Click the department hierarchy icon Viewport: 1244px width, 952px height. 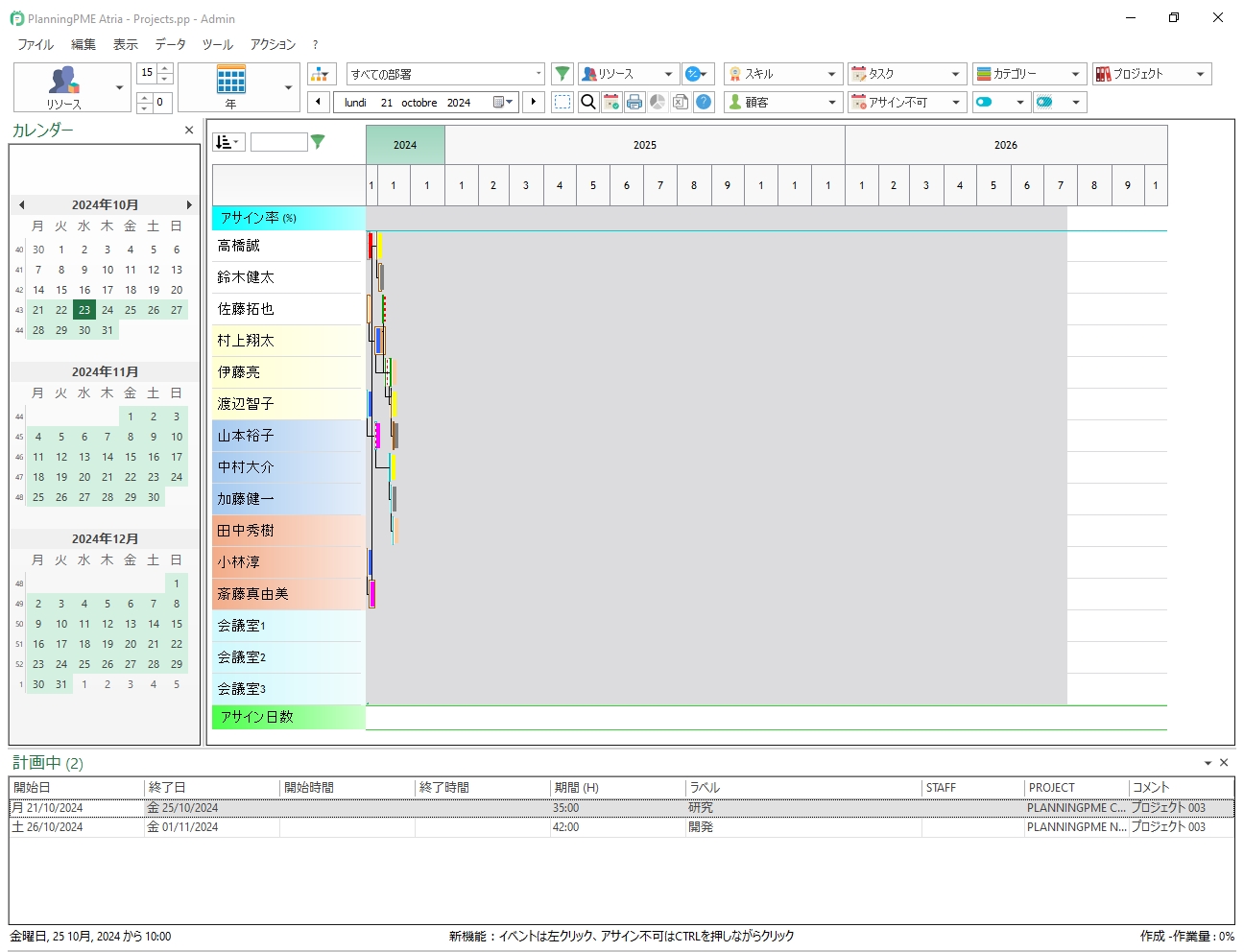pyautogui.click(x=321, y=74)
